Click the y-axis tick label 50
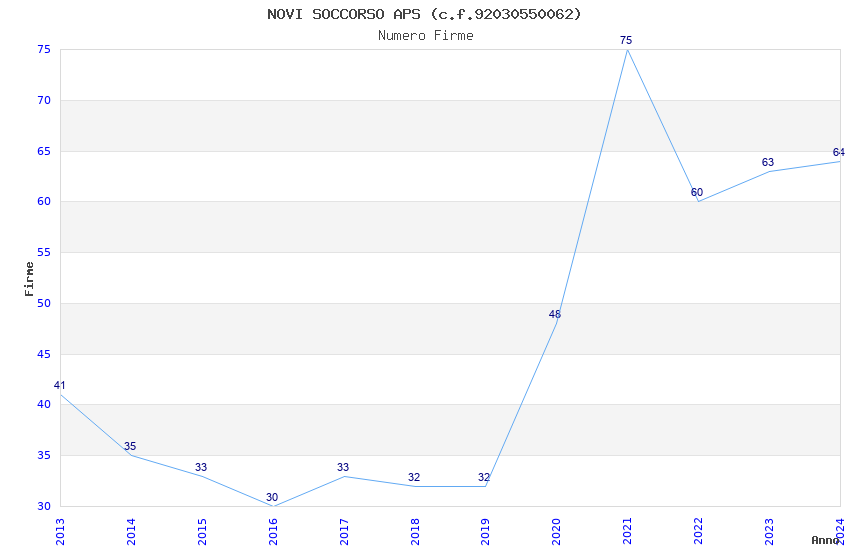This screenshot has height=550, width=850. click(44, 303)
